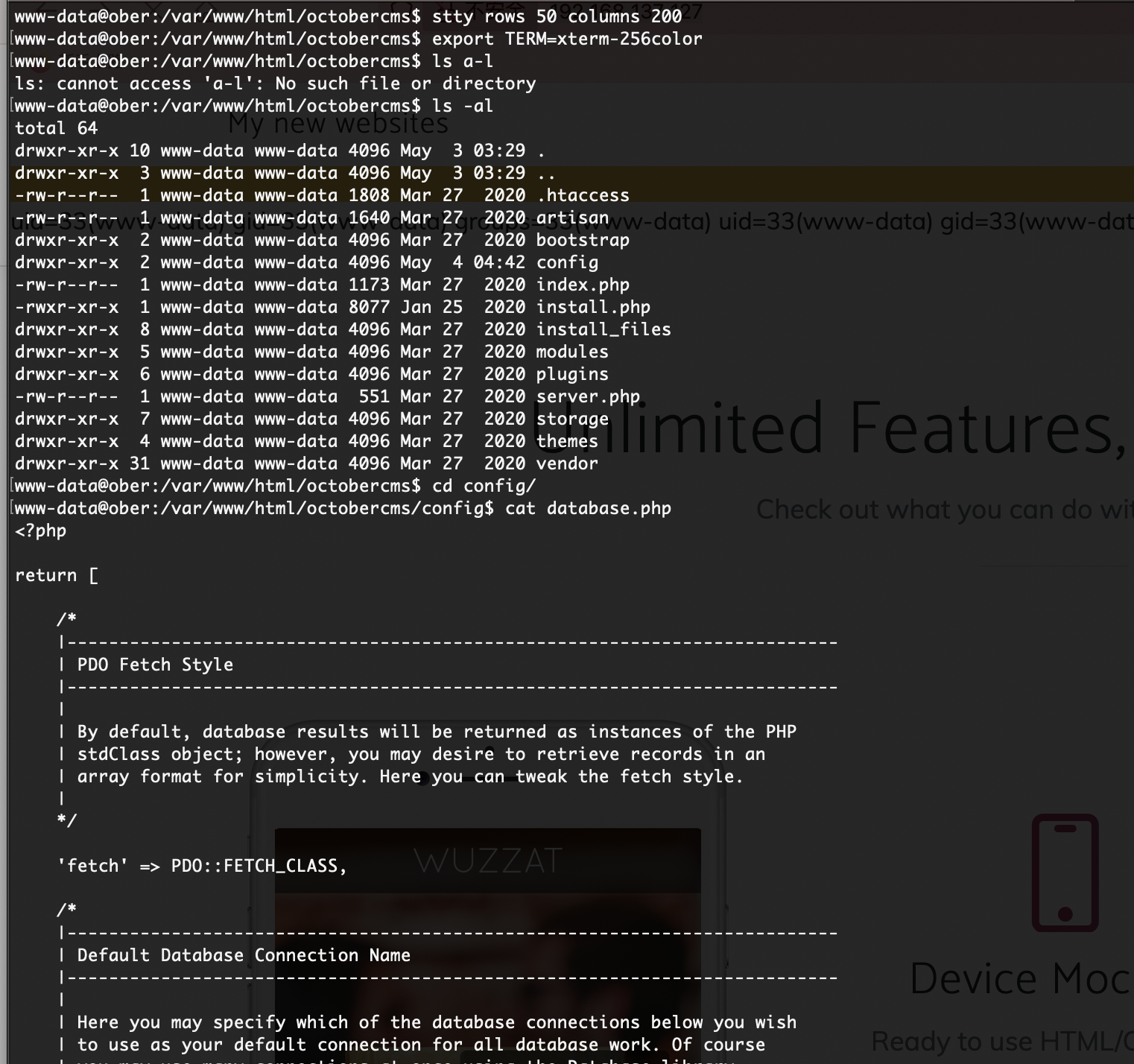The width and height of the screenshot is (1134, 1064).
Task: Select the WUZZAT mockup image behind the terminal
Action: coord(488,946)
